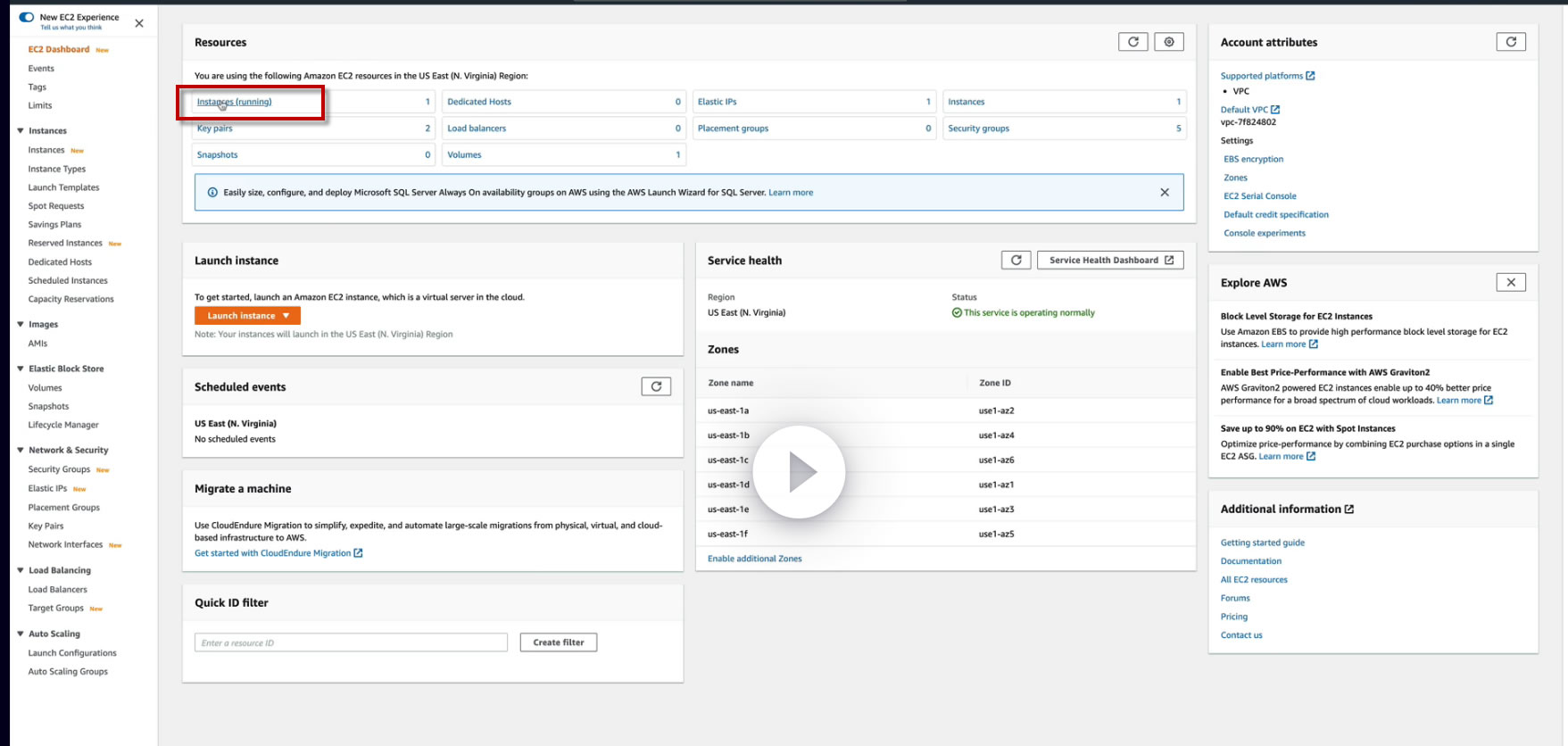Collapse the Elastic Block Store section

(21, 369)
